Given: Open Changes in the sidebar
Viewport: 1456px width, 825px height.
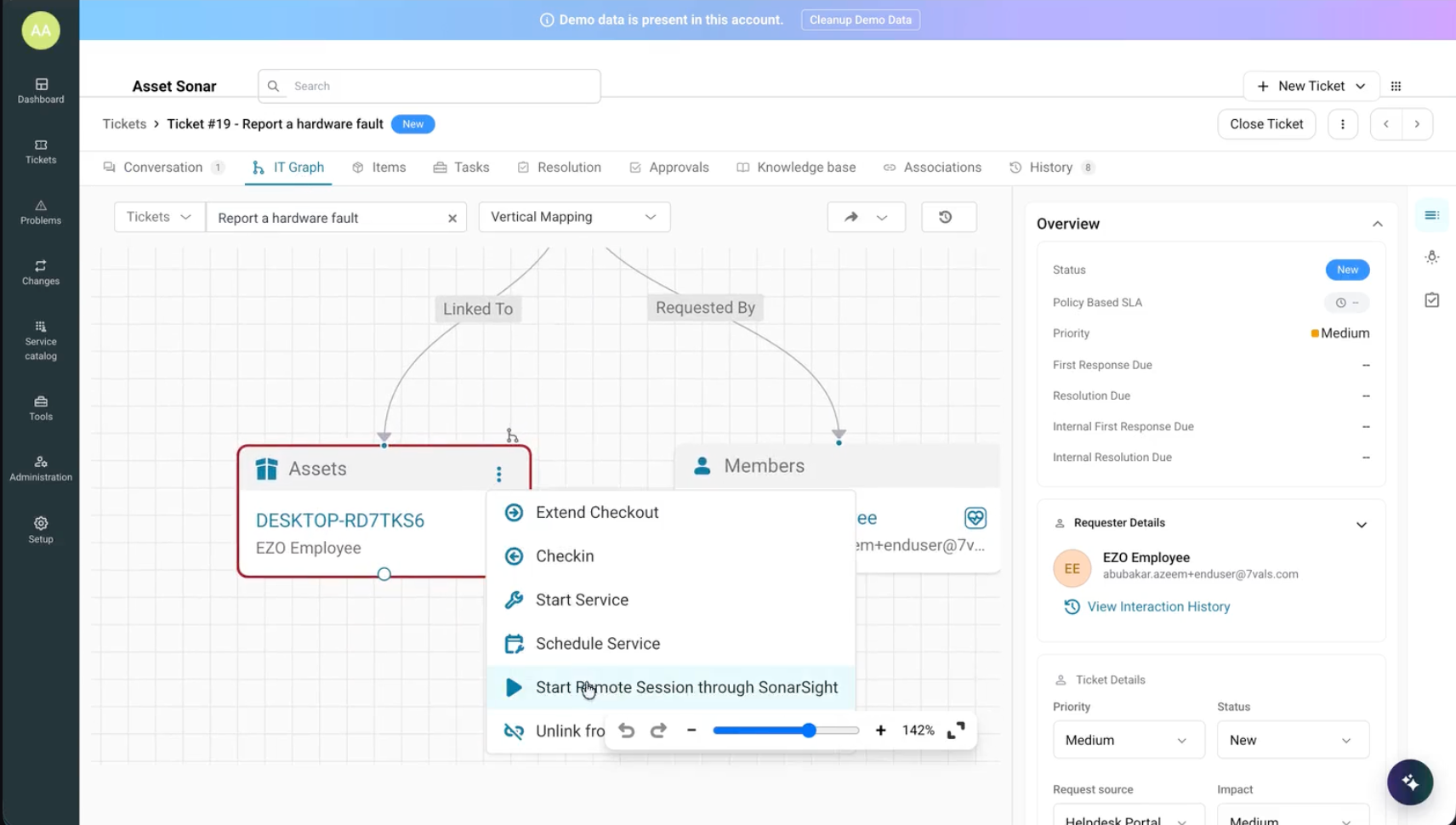Looking at the screenshot, I should click(41, 272).
